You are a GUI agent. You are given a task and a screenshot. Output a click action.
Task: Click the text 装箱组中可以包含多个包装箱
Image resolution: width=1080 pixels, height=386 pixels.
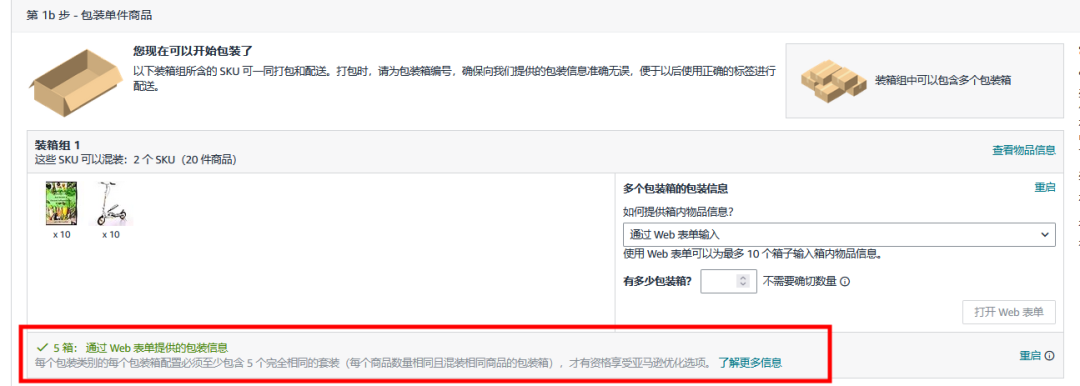[x=943, y=81]
